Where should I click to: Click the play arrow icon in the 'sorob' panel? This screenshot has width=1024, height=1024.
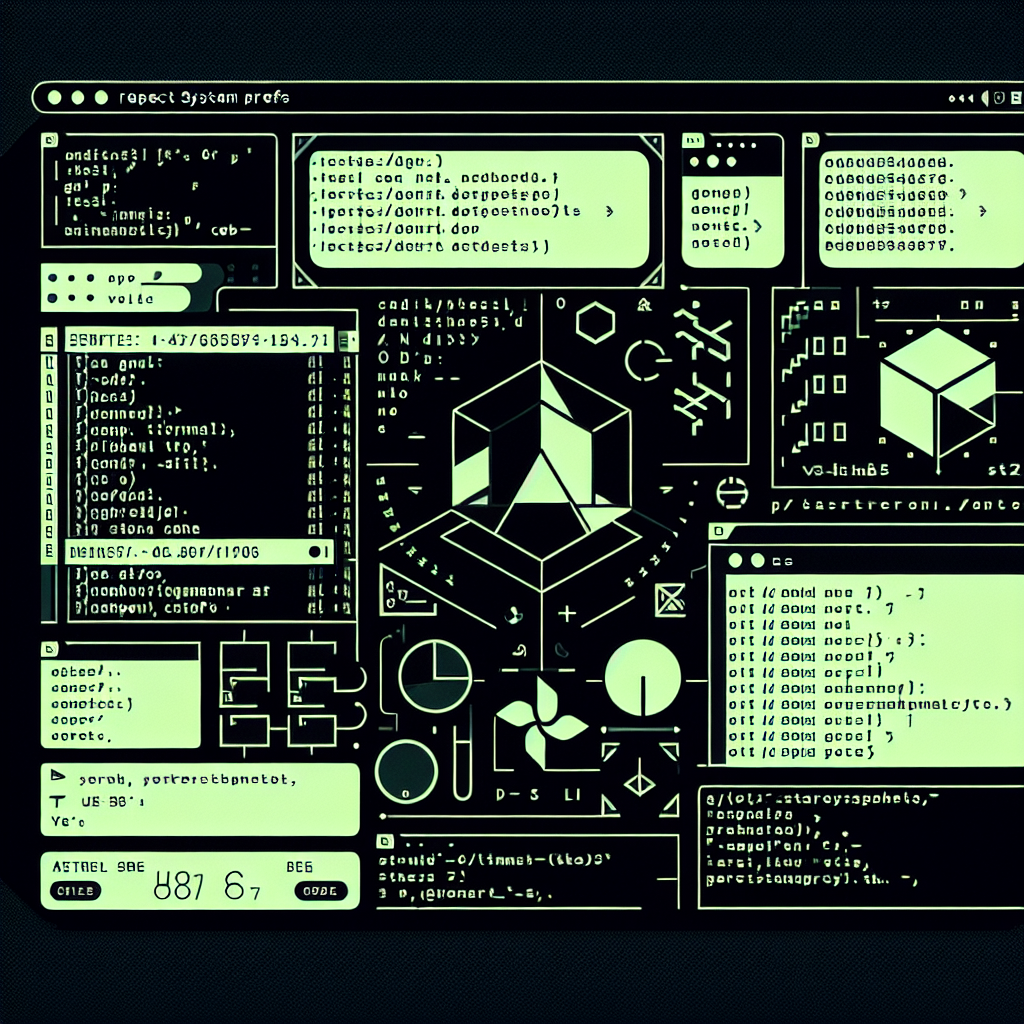point(58,776)
